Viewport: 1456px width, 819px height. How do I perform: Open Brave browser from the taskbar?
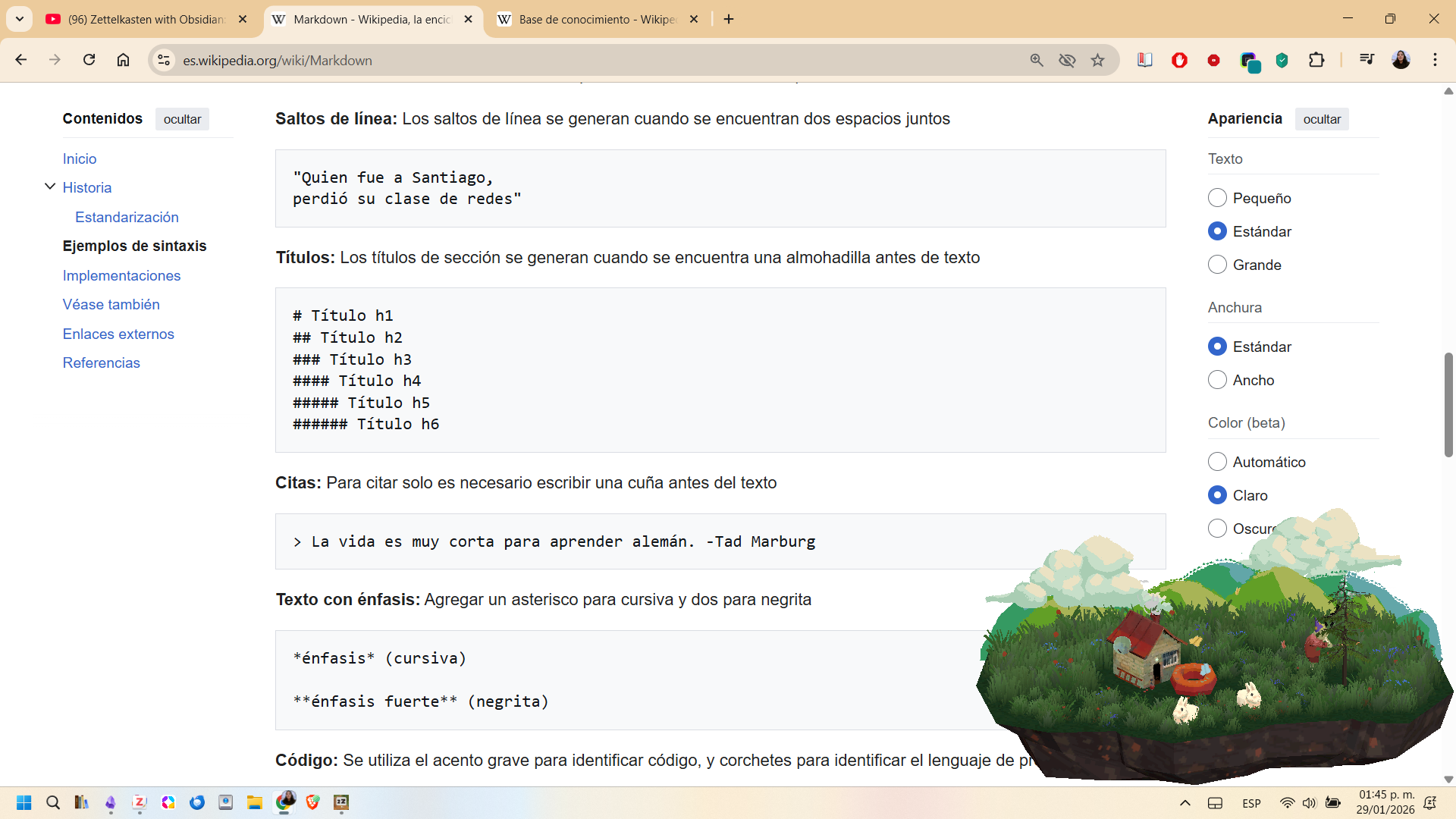pos(312,802)
